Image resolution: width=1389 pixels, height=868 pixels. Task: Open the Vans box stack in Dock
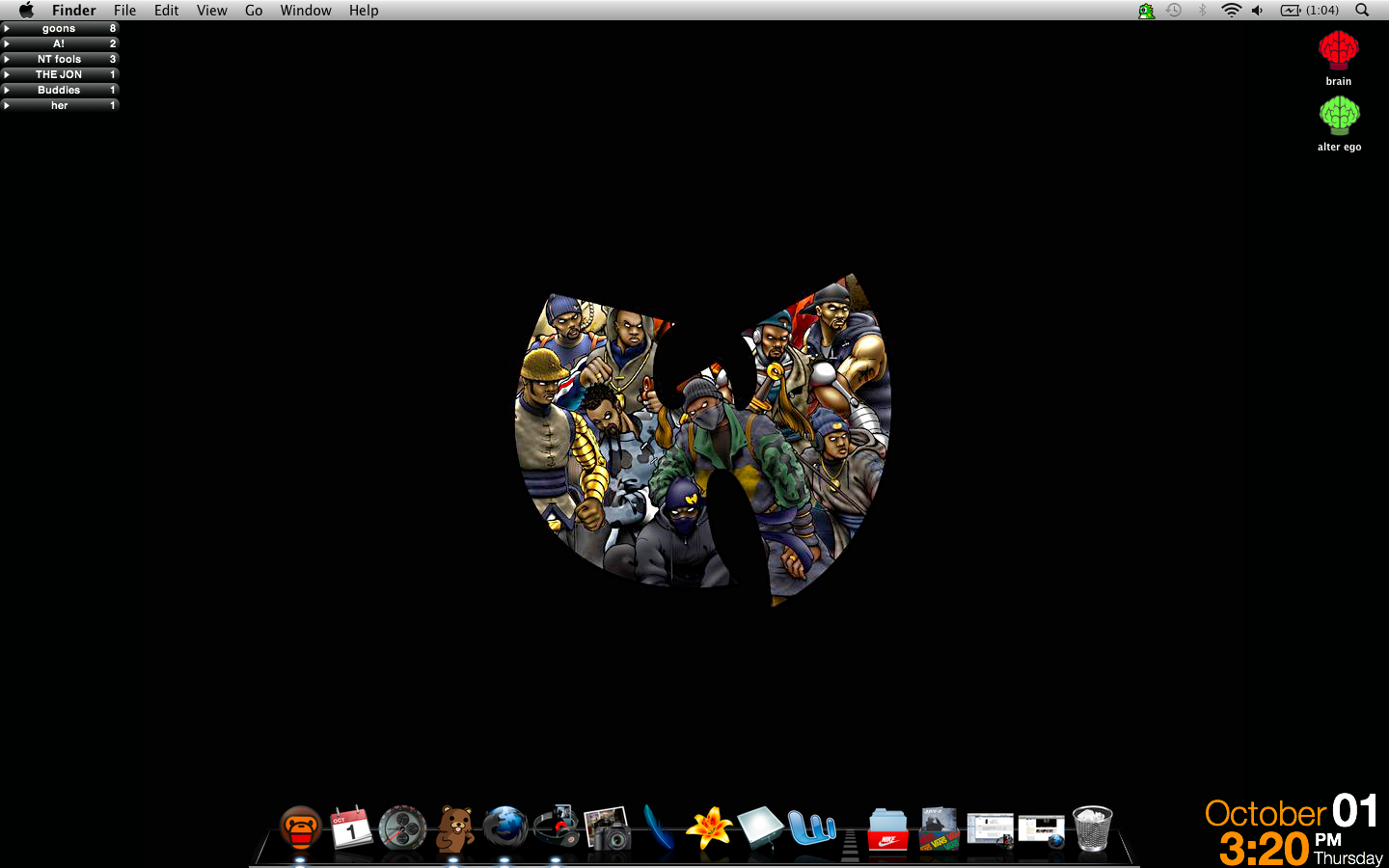pos(939,828)
